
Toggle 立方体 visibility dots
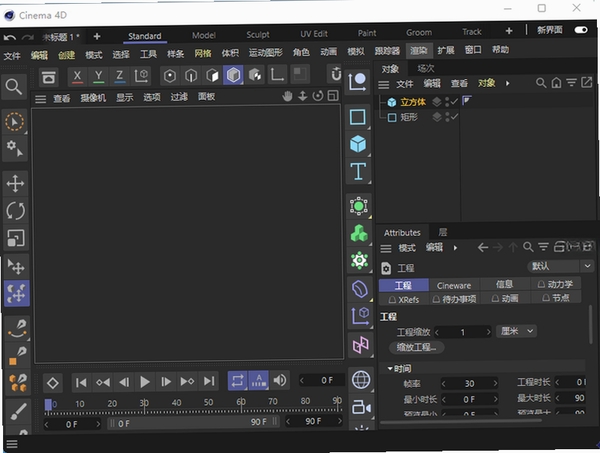point(447,102)
